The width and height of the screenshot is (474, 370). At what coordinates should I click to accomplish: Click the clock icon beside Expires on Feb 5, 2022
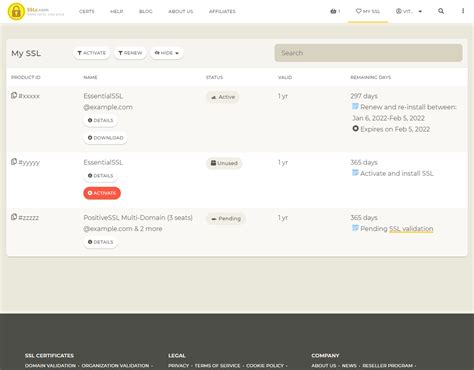(356, 129)
